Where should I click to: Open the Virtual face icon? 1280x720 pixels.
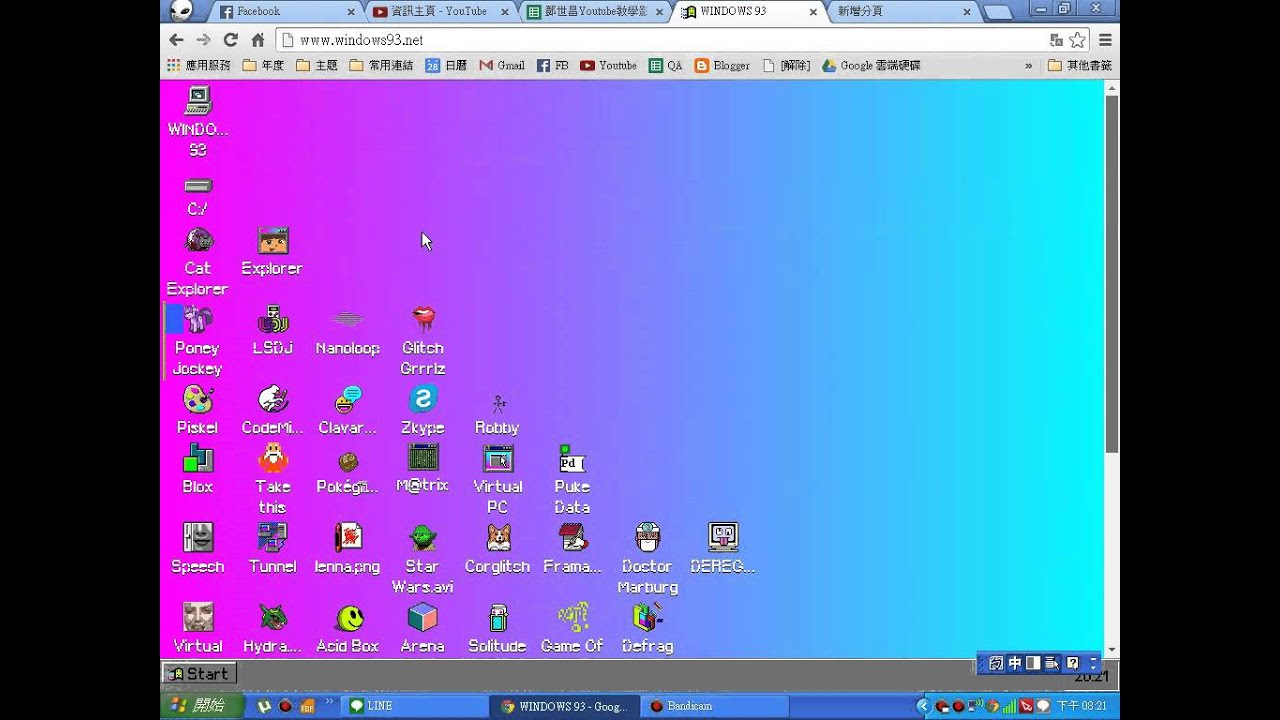pos(198,618)
